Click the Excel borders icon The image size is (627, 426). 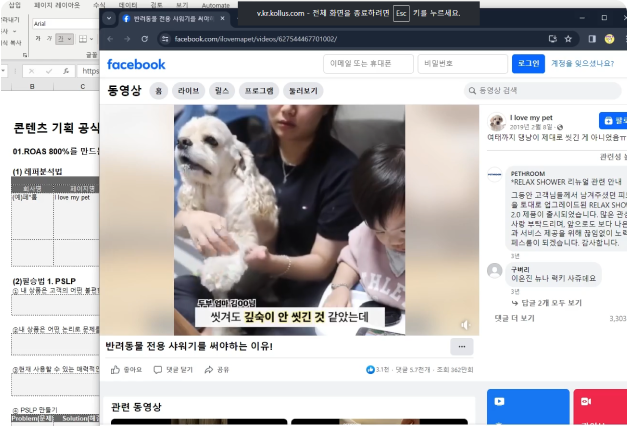83,39
